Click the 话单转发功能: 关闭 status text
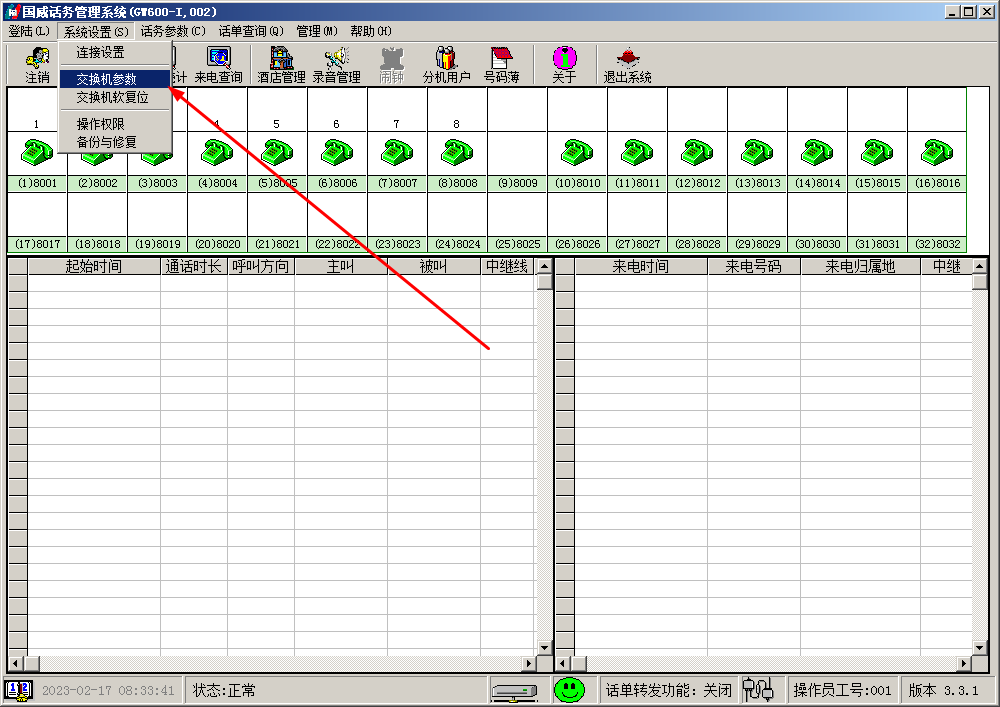The image size is (1000, 707). [668, 690]
